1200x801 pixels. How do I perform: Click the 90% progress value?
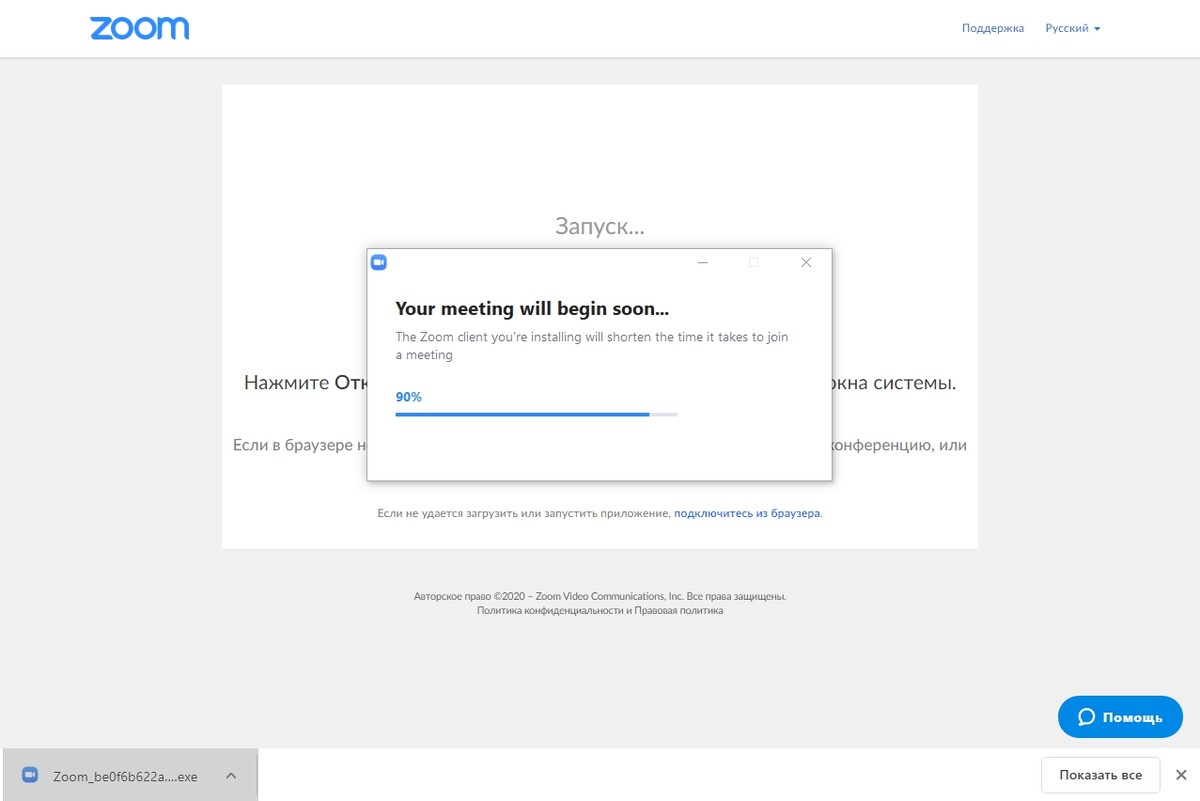[409, 397]
